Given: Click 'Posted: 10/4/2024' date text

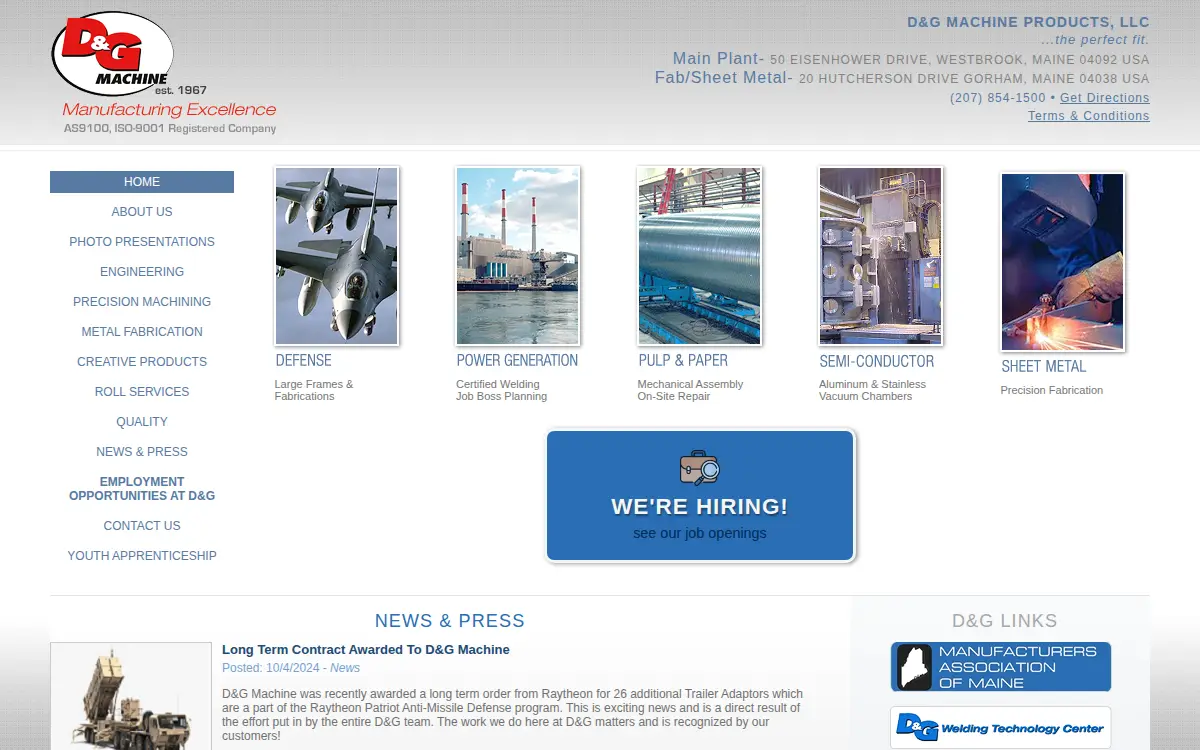Looking at the screenshot, I should point(270,668).
